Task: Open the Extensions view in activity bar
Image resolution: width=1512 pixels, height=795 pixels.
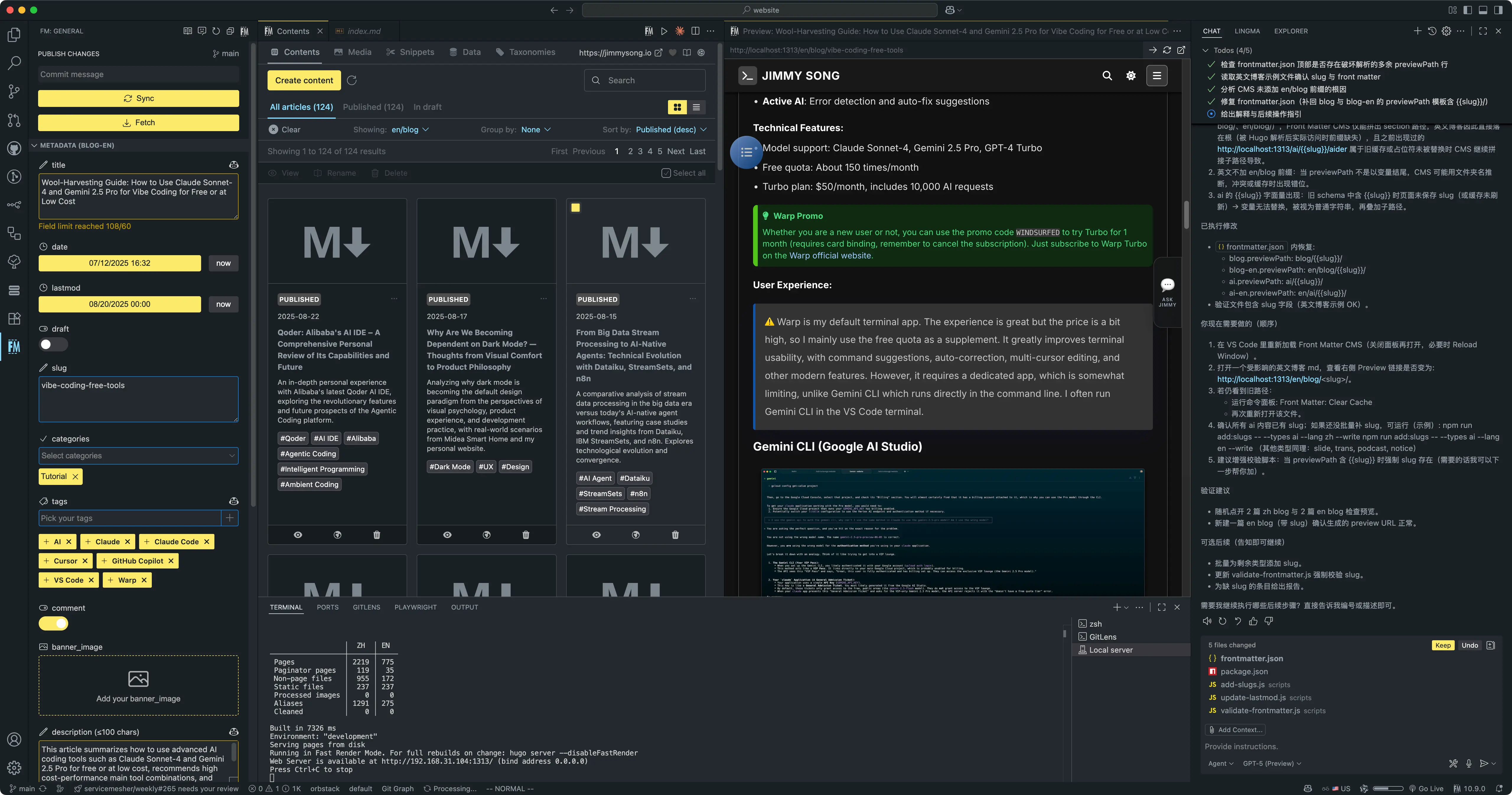Action: pyautogui.click(x=14, y=318)
